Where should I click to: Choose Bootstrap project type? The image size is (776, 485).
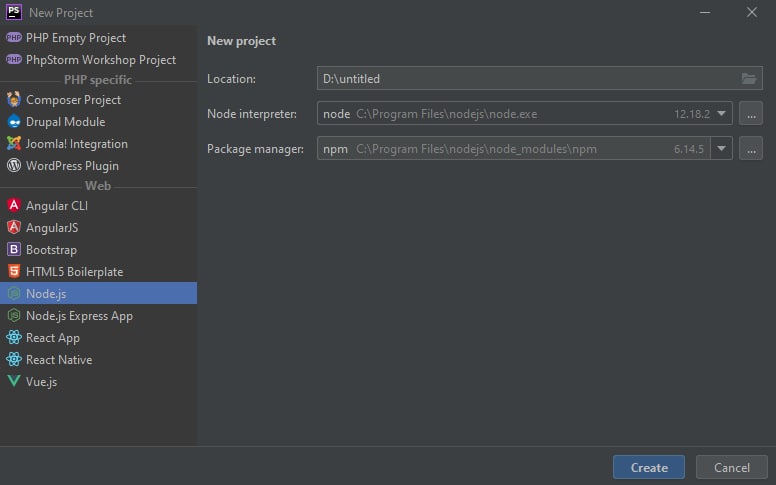(98, 249)
